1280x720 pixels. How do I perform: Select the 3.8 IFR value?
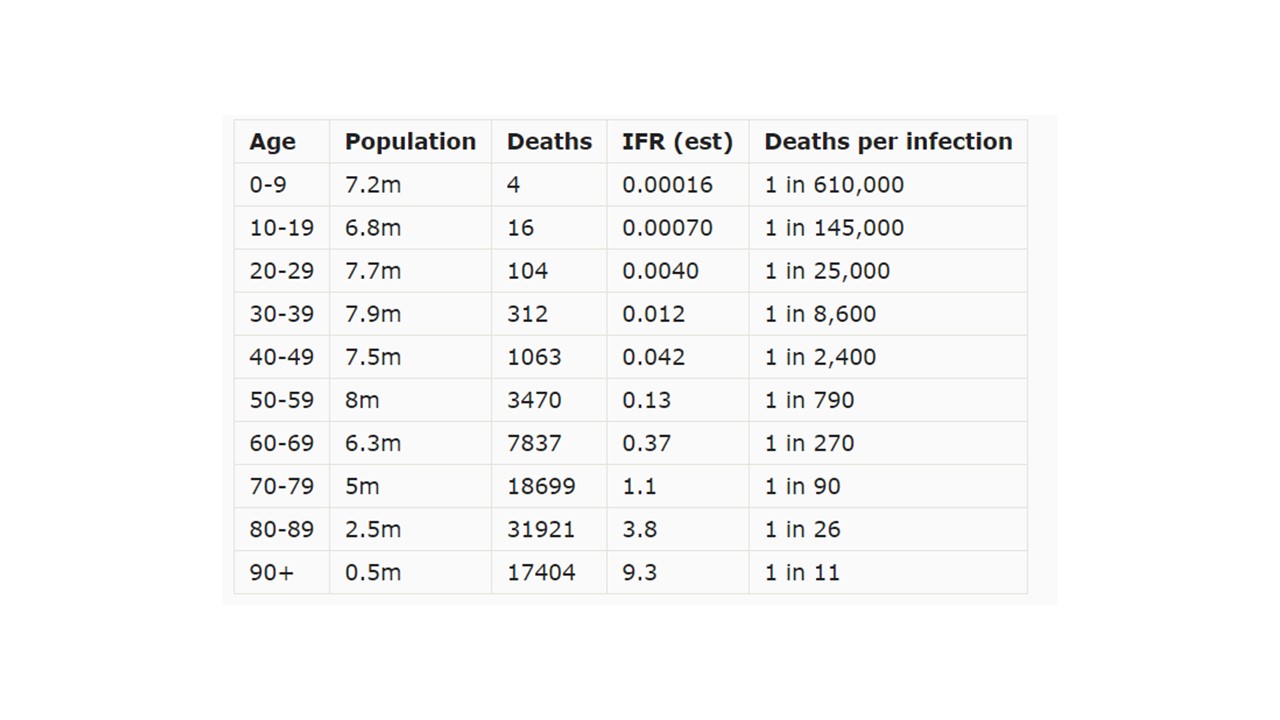pyautogui.click(x=639, y=529)
